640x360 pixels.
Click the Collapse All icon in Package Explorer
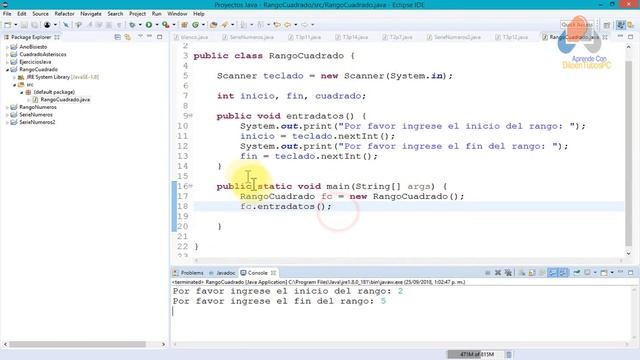(118, 37)
